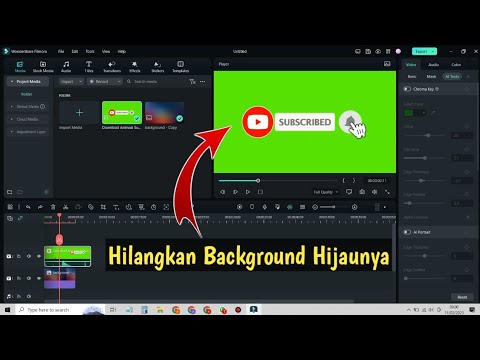480x360 pixels.
Task: Click the play button in player
Action: (248, 192)
